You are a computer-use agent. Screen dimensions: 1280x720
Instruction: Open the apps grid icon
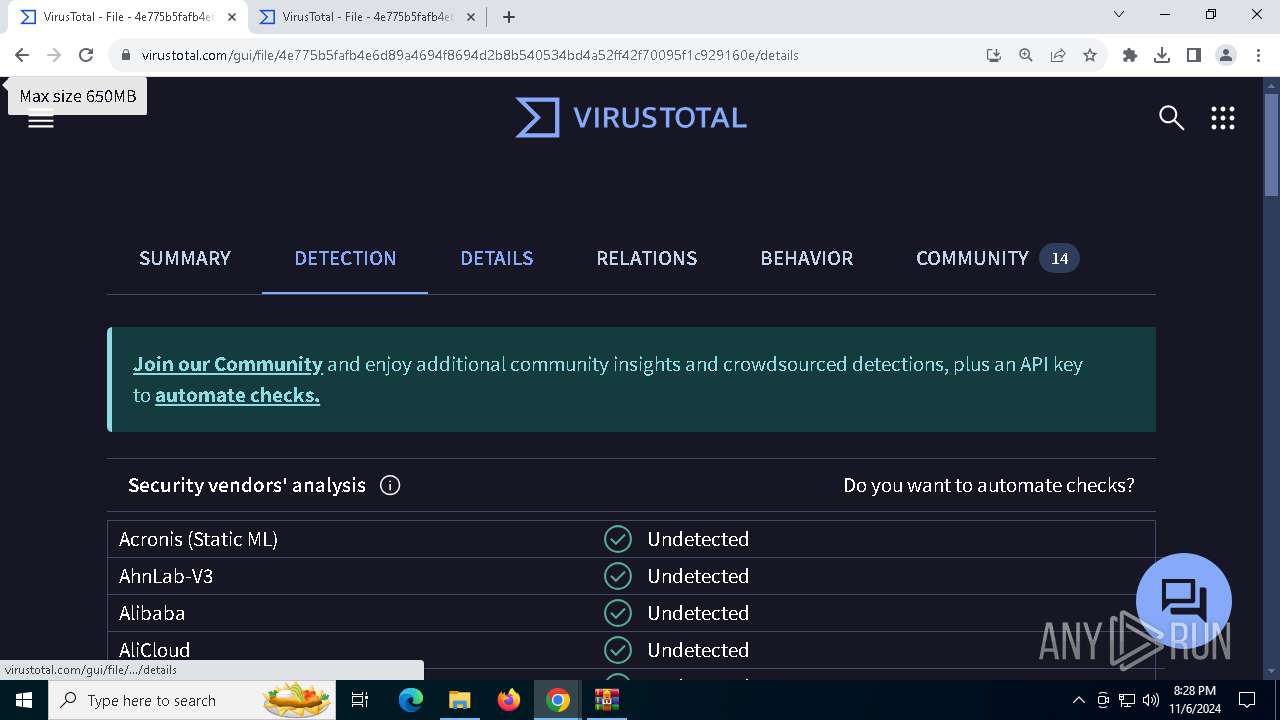[x=1222, y=118]
